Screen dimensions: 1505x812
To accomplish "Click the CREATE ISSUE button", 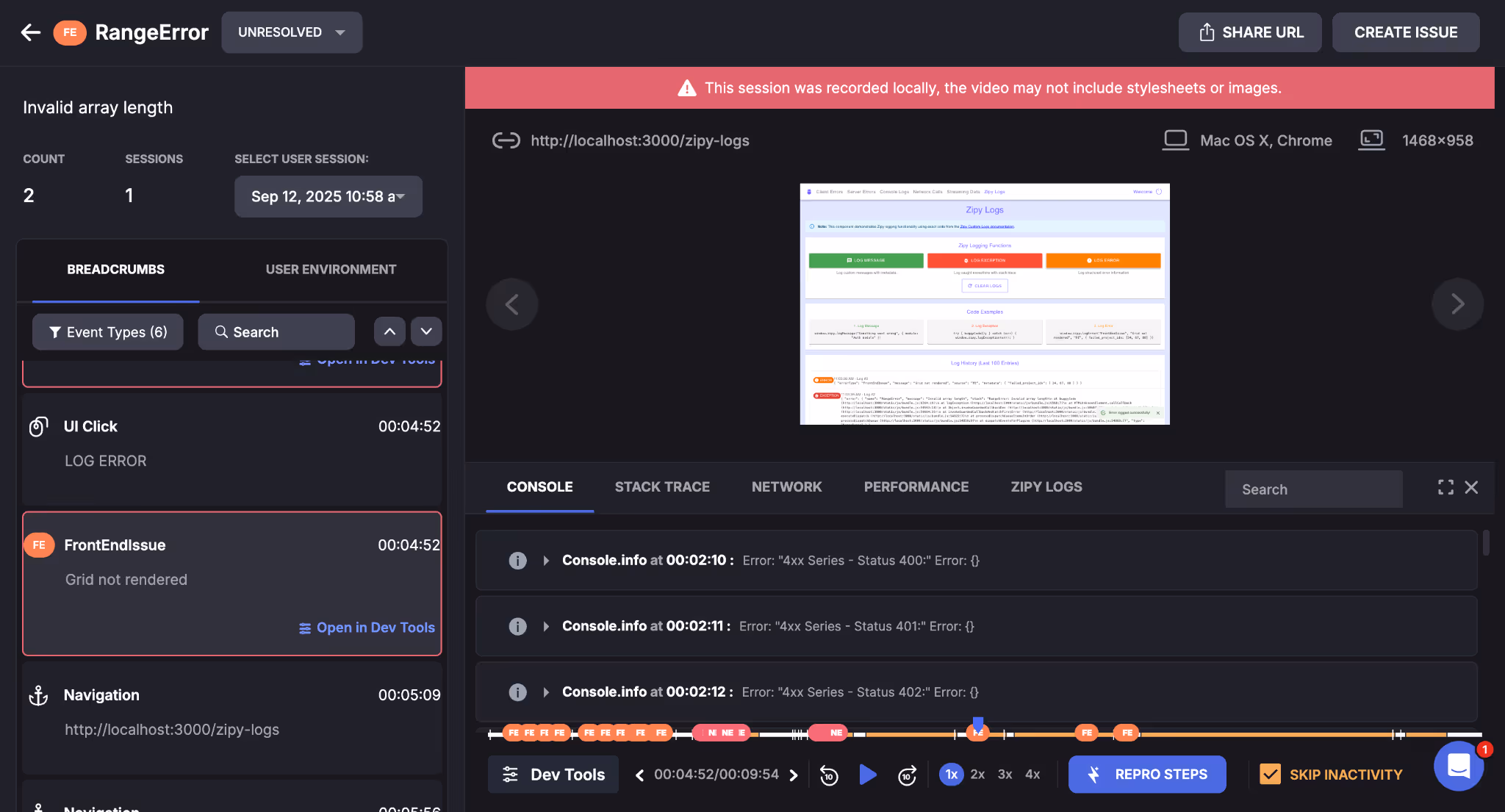I will pyautogui.click(x=1405, y=32).
